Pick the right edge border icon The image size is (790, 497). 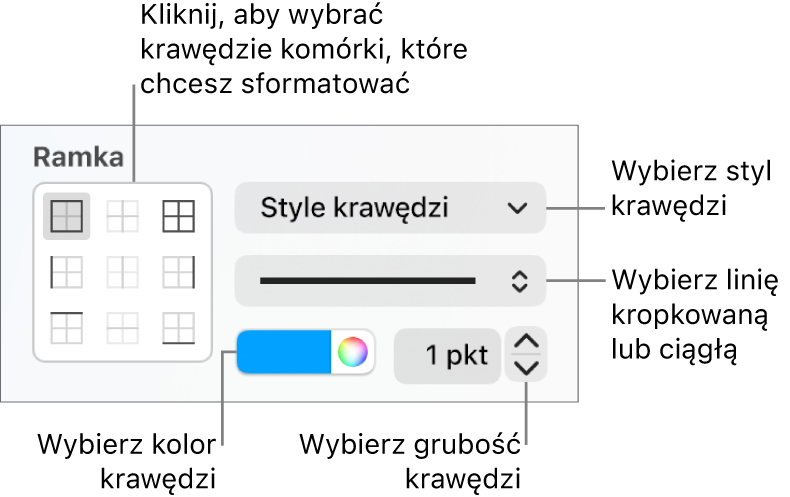178,272
